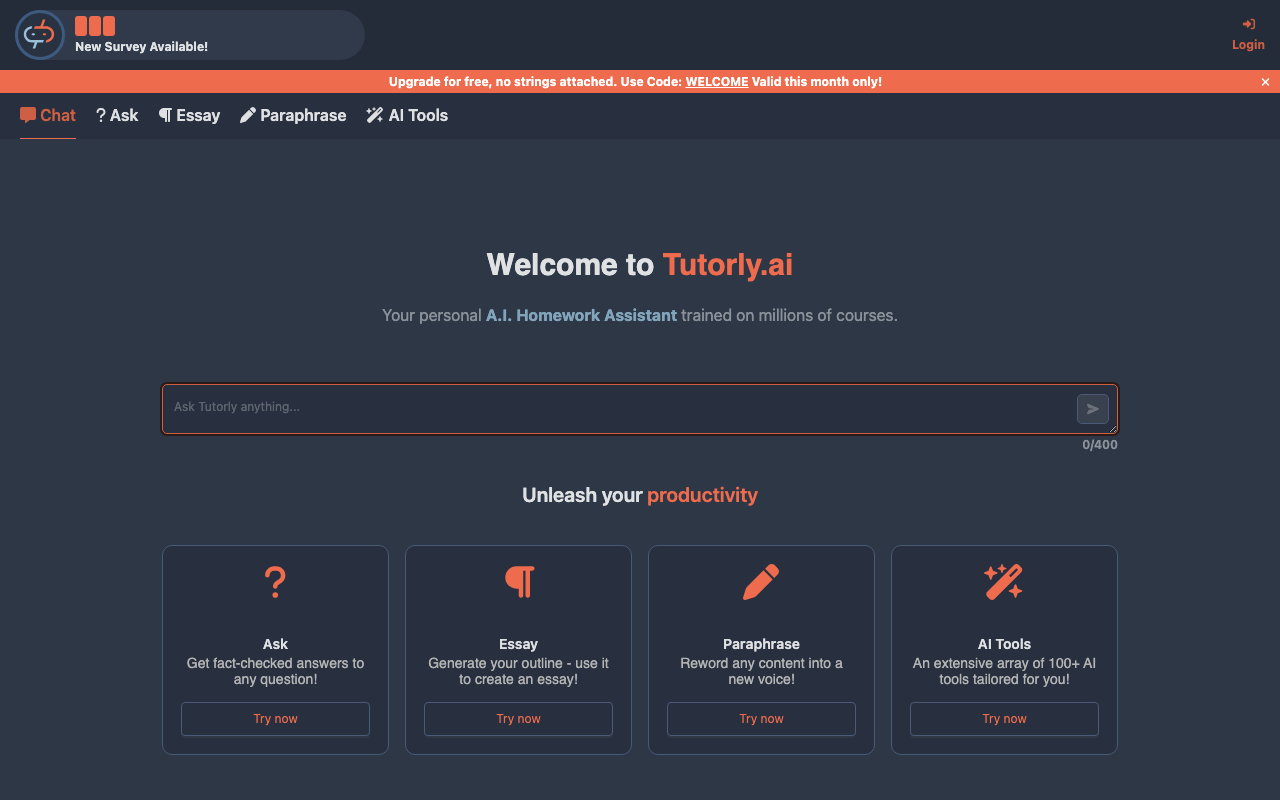Viewport: 1280px width, 800px height.
Task: Switch to the Chat tab
Action: (48, 115)
